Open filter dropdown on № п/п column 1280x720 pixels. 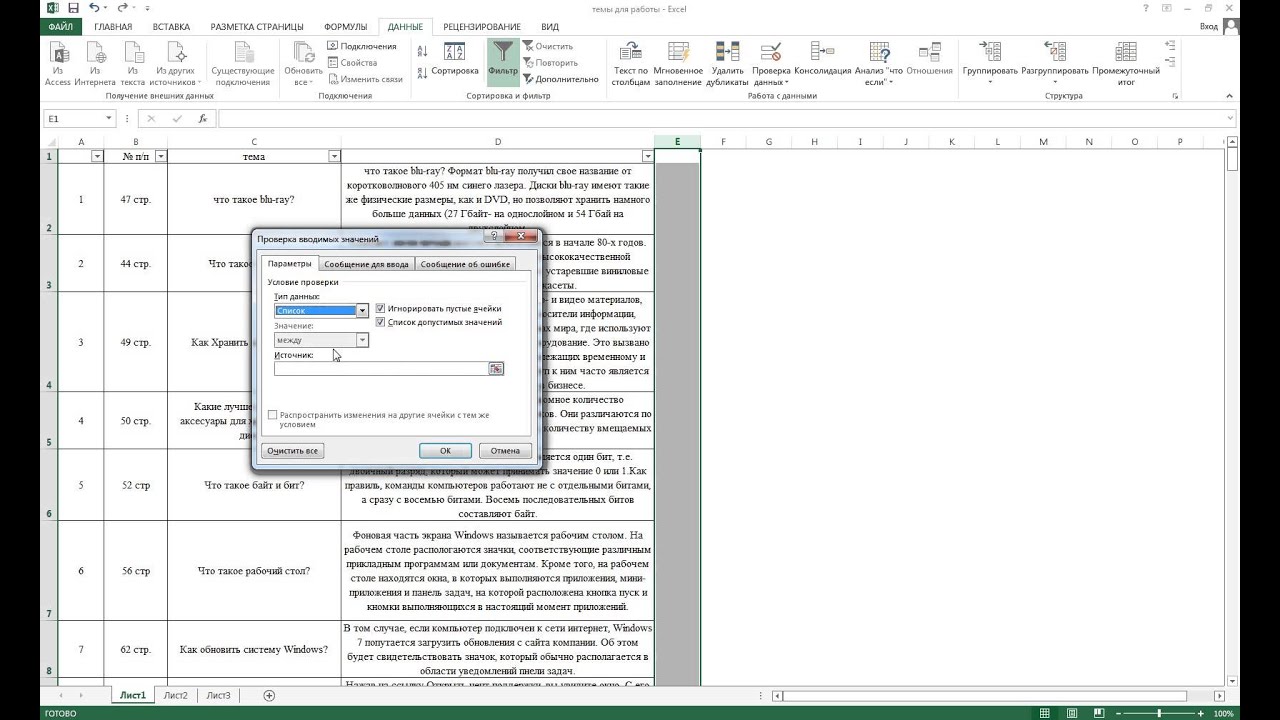[161, 157]
